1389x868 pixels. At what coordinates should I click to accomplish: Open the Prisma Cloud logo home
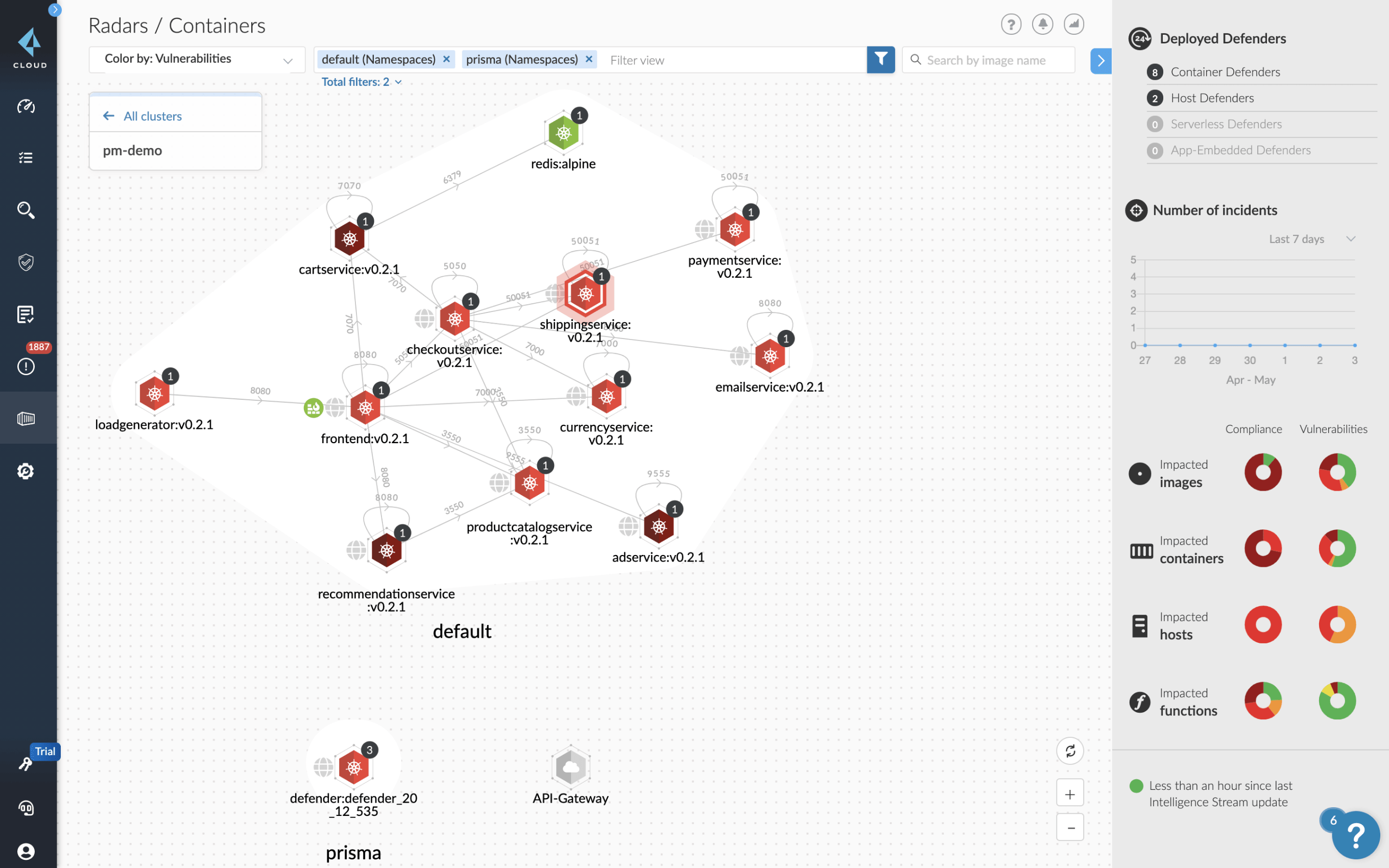pos(29,47)
